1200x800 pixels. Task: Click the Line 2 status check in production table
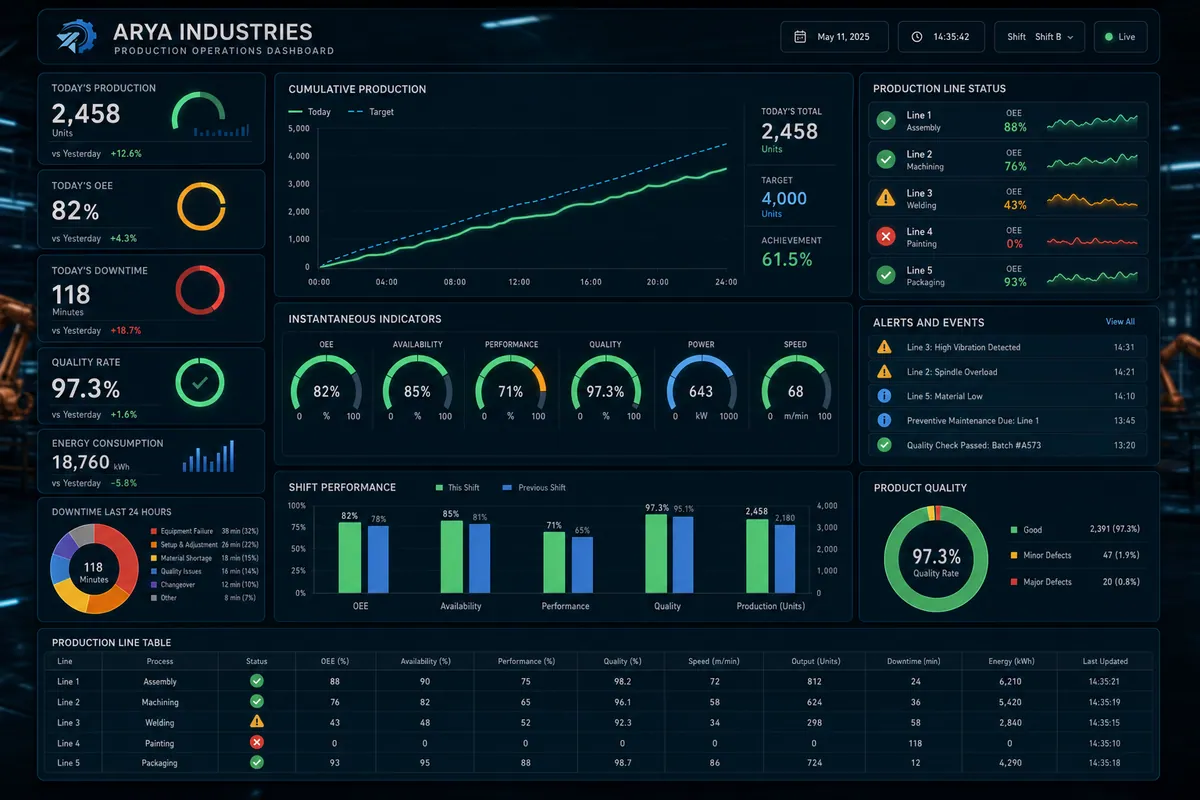tap(257, 701)
